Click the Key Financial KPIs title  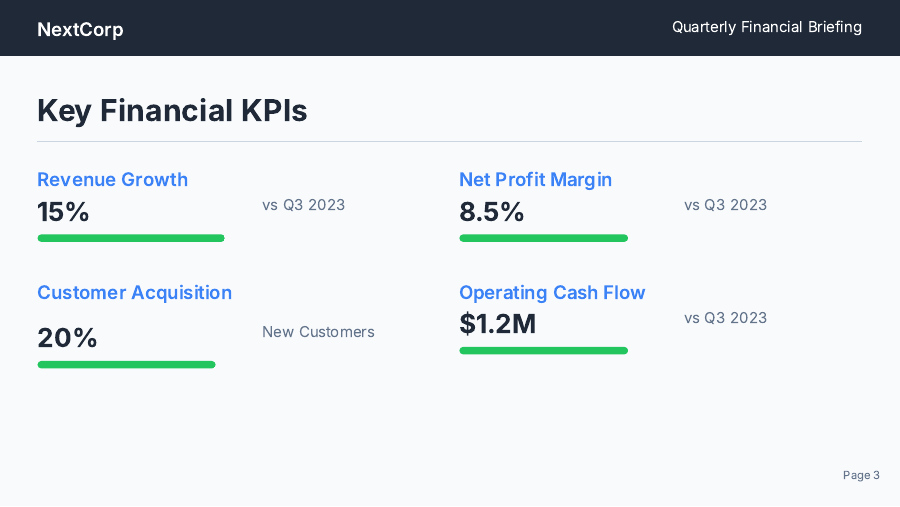[172, 110]
